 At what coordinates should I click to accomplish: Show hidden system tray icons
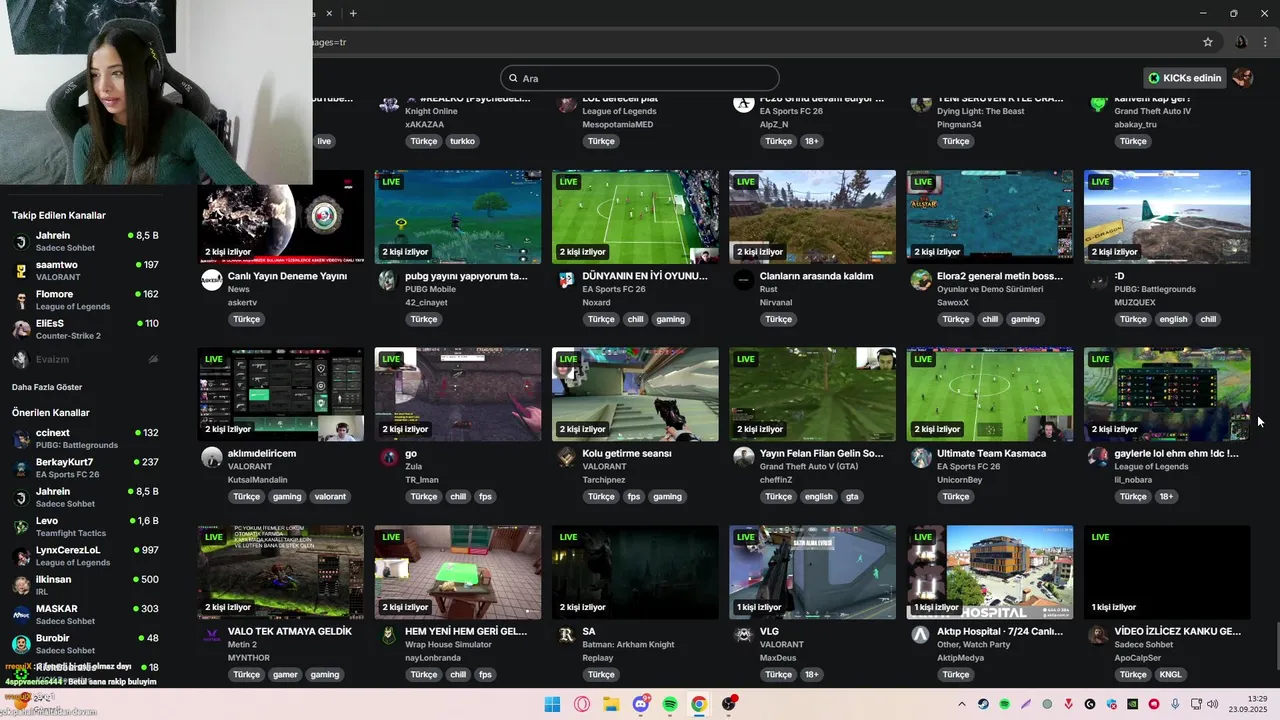962,704
